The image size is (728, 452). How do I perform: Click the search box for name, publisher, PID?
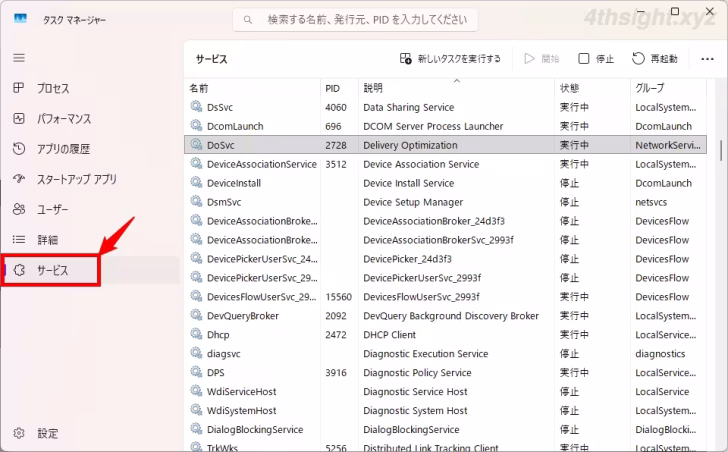pyautogui.click(x=355, y=20)
